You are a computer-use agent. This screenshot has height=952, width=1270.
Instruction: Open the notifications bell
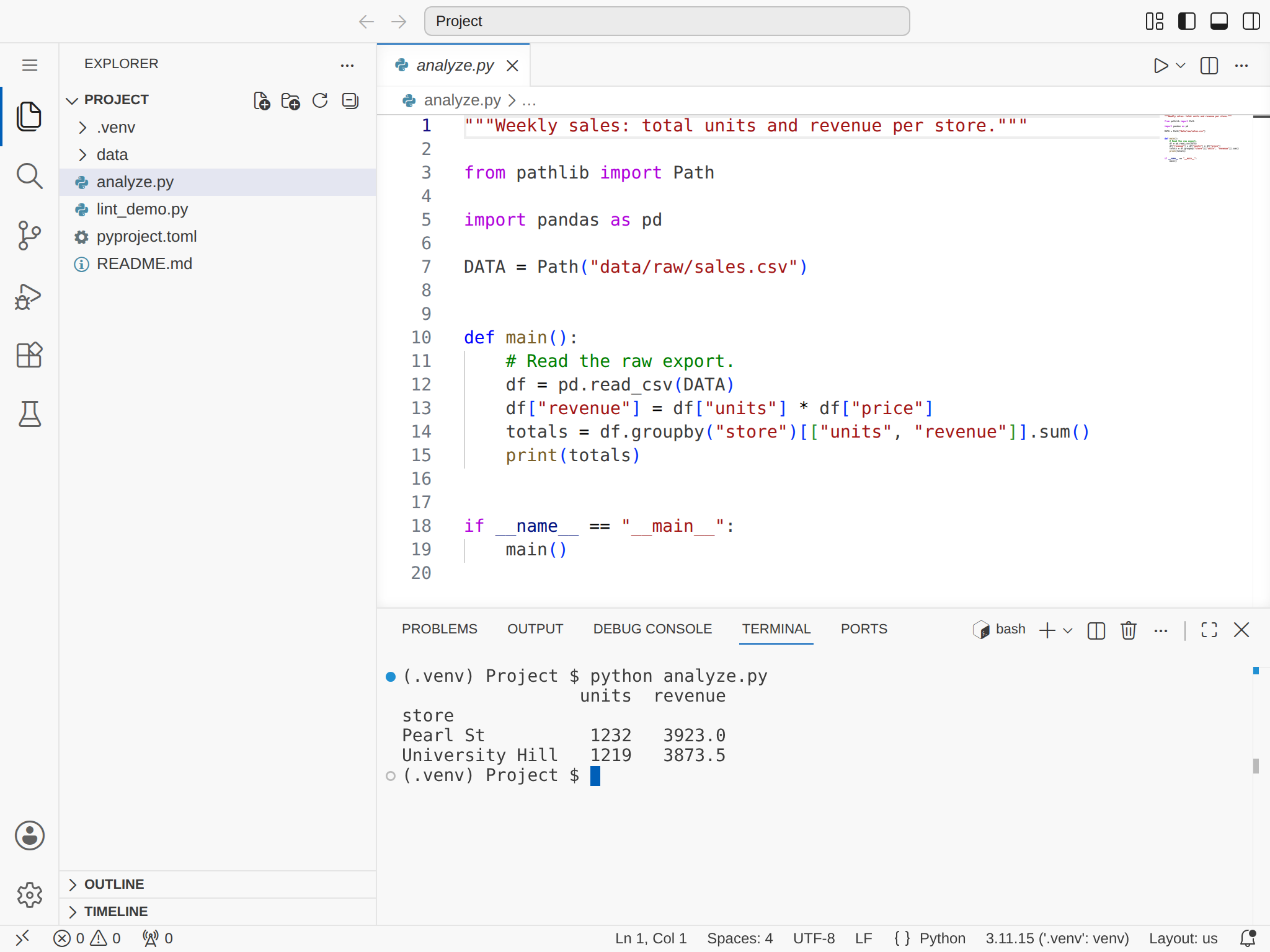click(x=1248, y=938)
